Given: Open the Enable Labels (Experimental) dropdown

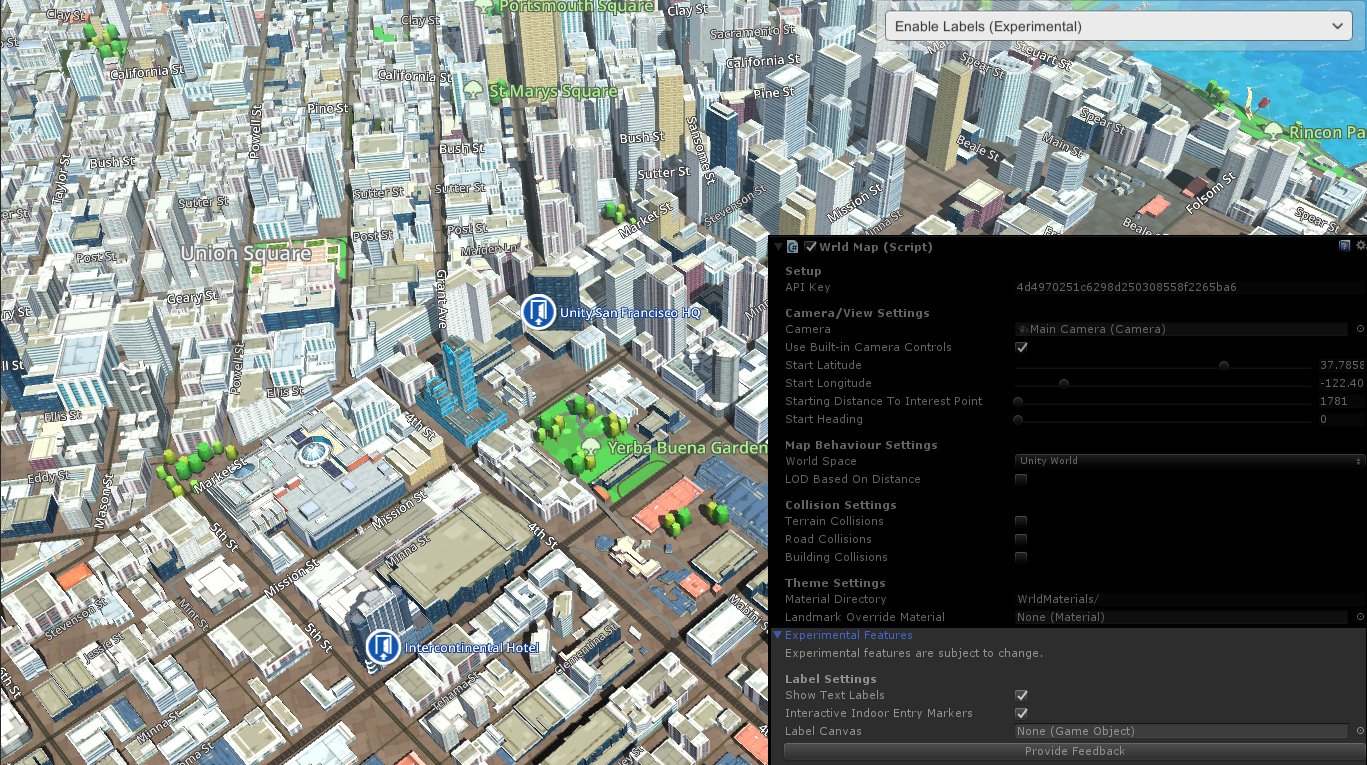Looking at the screenshot, I should tap(1119, 26).
